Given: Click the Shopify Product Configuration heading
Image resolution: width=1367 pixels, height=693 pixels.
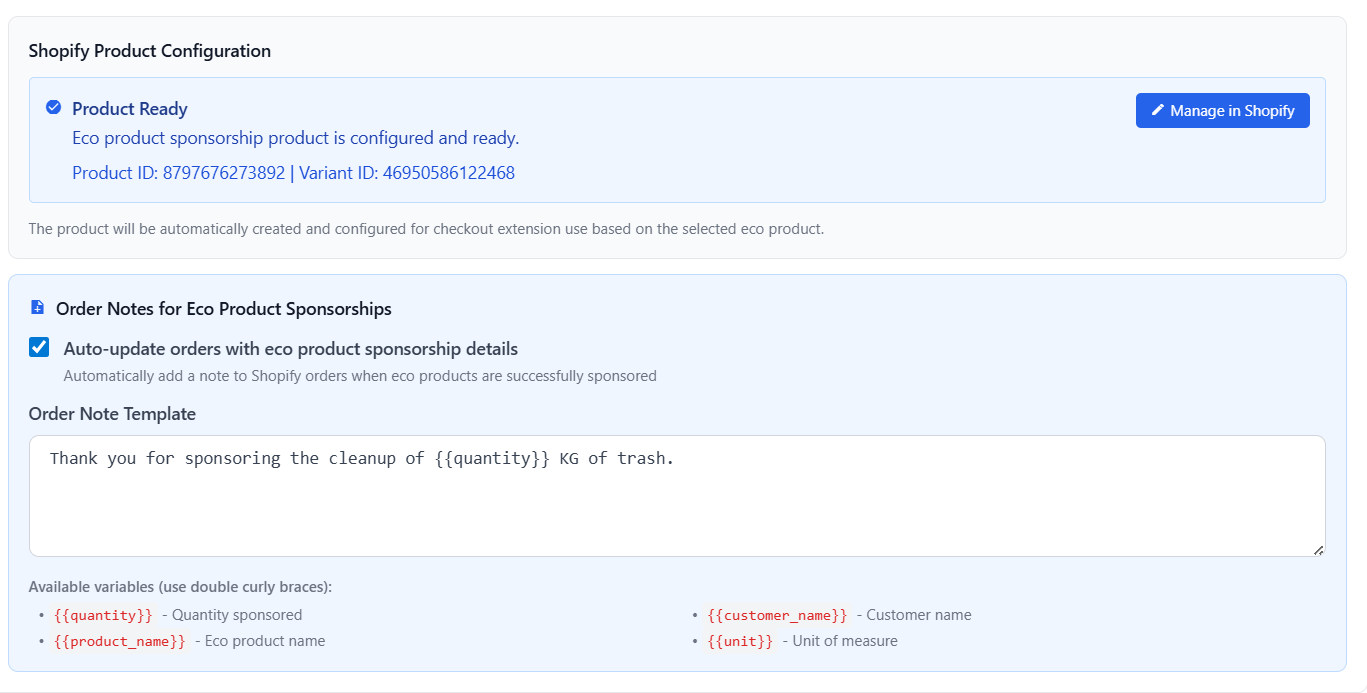Looking at the screenshot, I should coord(149,50).
